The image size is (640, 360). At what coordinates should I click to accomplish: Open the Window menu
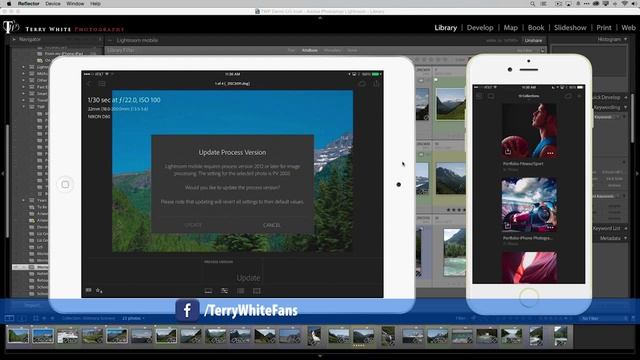click(x=75, y=4)
